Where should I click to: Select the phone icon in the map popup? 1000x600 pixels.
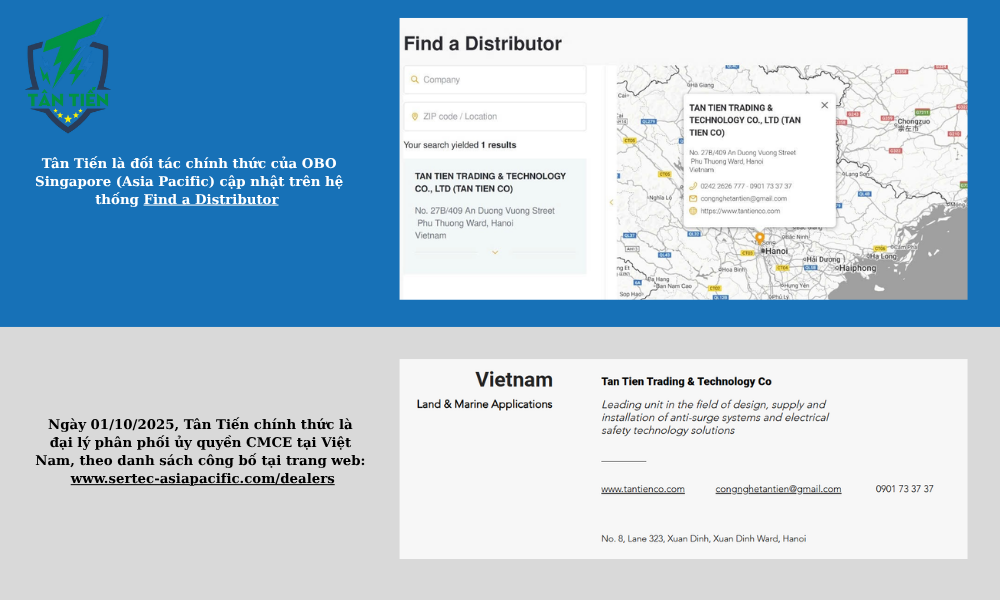pyautogui.click(x=693, y=186)
